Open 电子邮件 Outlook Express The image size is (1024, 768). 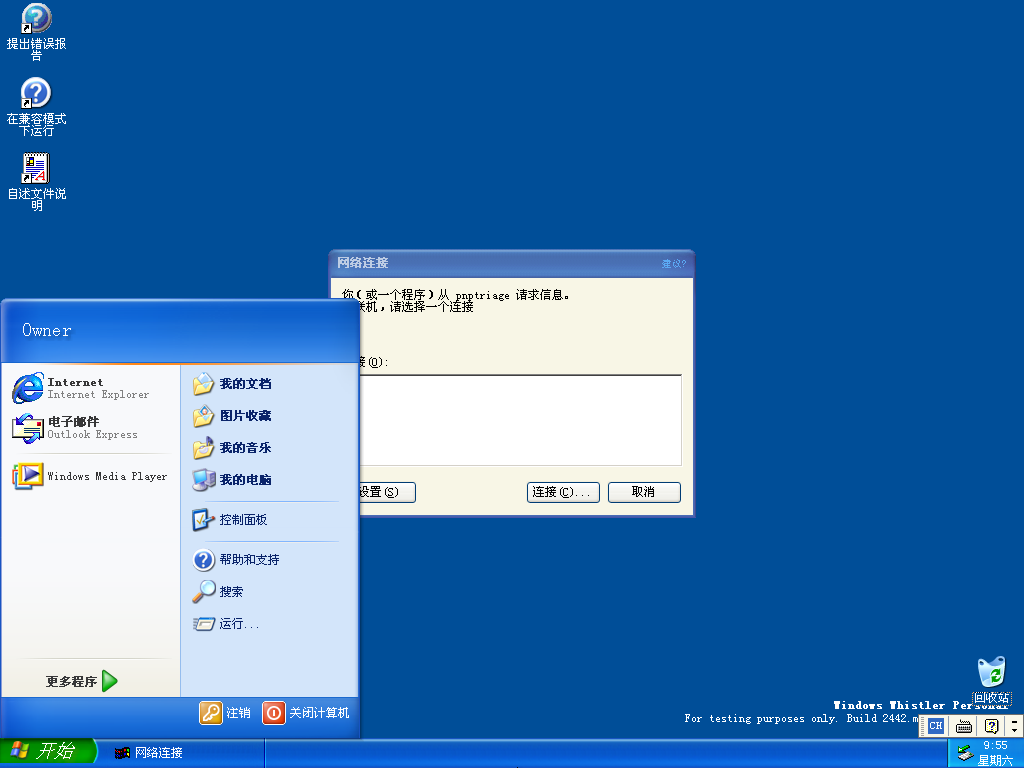(x=90, y=428)
